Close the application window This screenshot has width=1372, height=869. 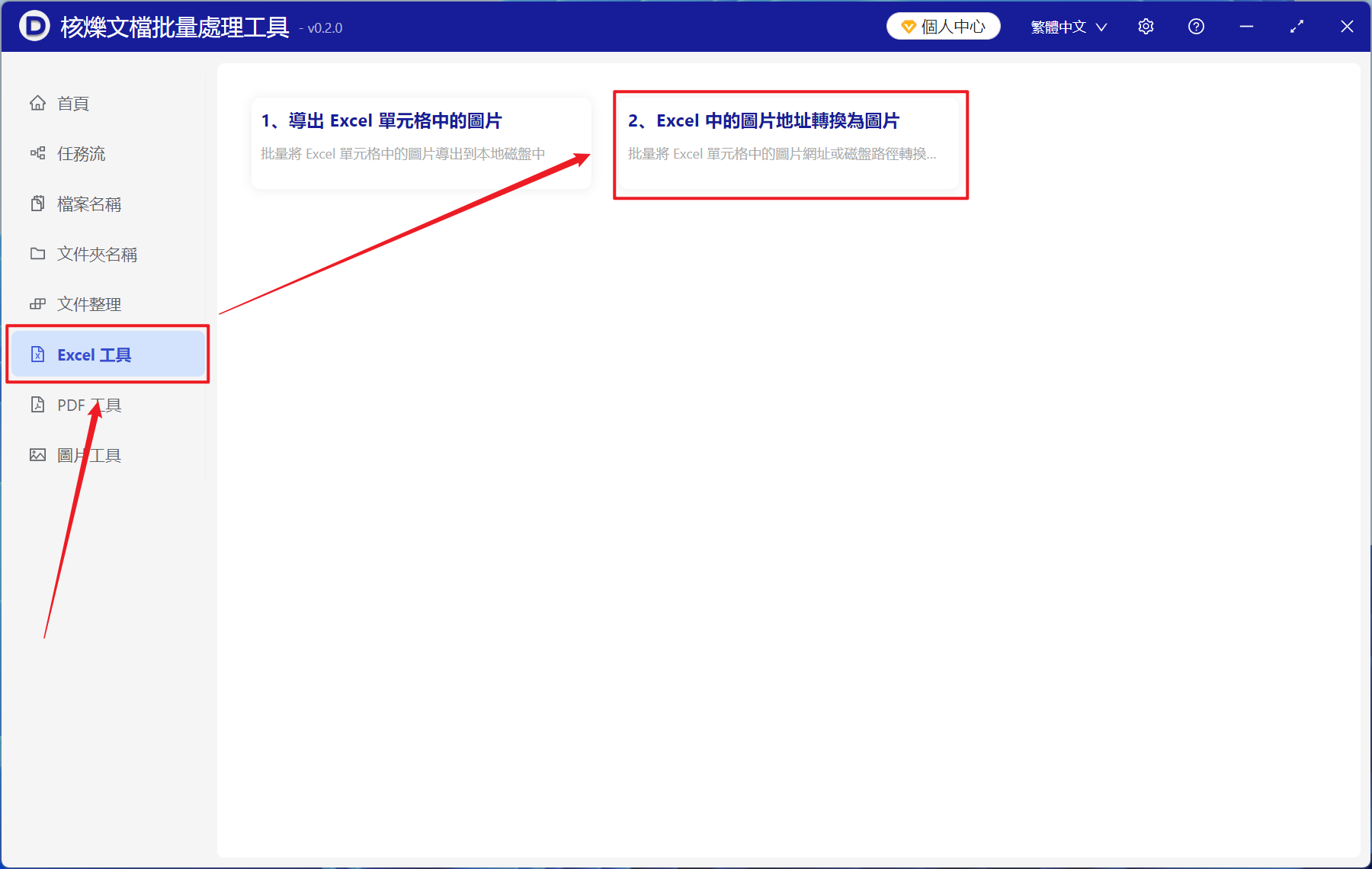point(1347,27)
